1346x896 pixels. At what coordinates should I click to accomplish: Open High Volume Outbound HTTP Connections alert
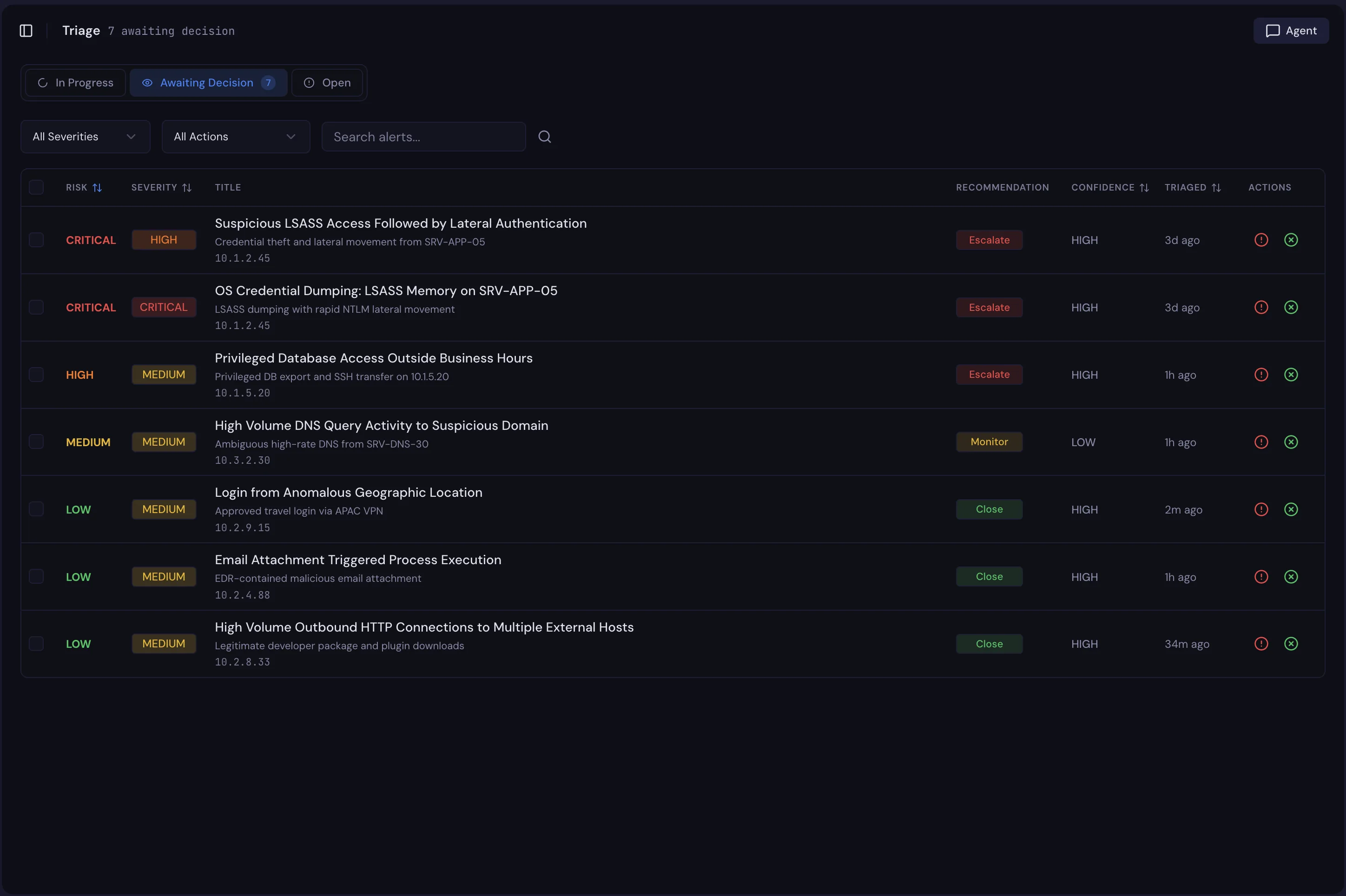[x=424, y=627]
